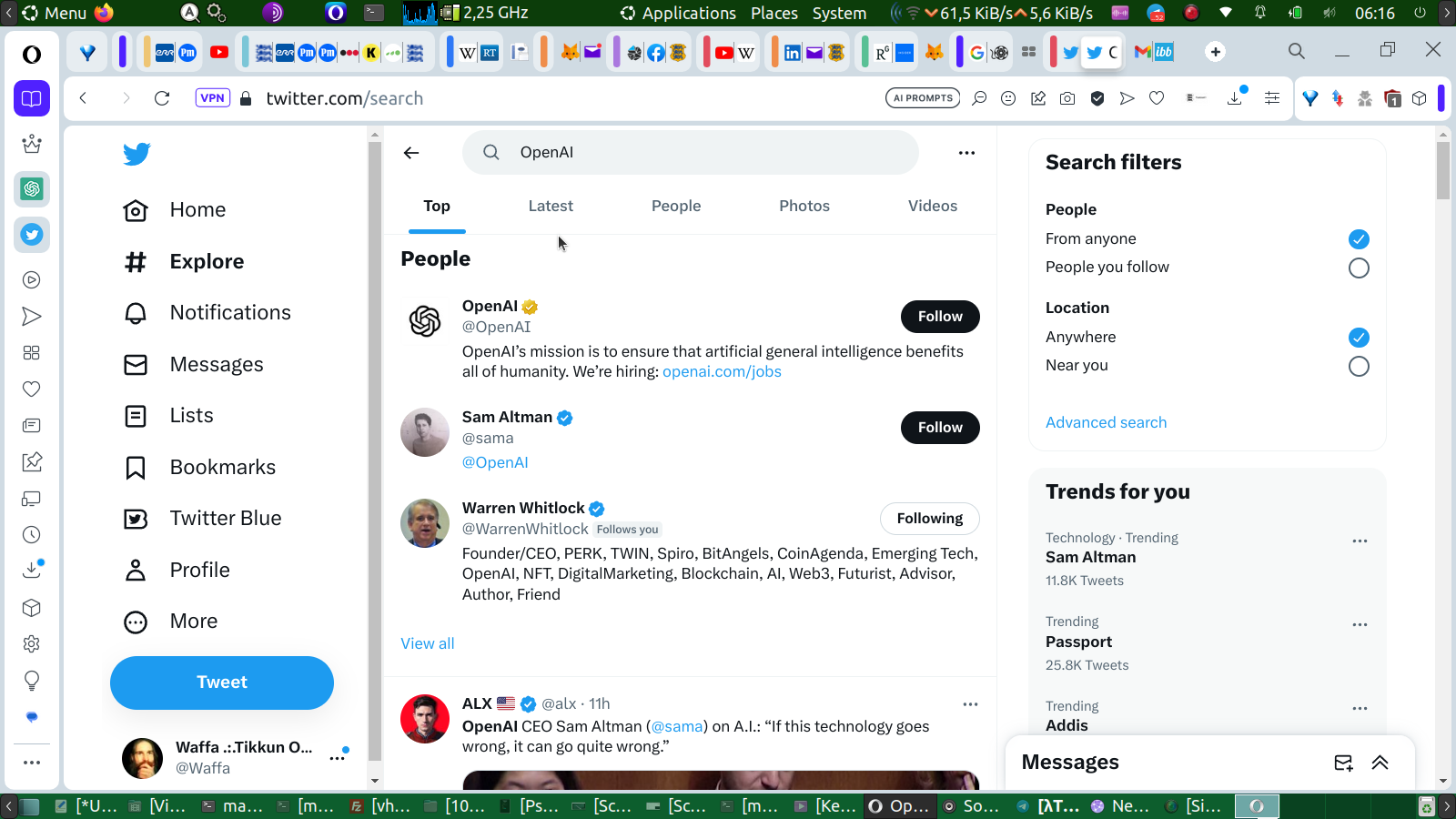This screenshot has width=1456, height=819.
Task: Open Opera sidebar downloads icon
Action: (x=32, y=570)
